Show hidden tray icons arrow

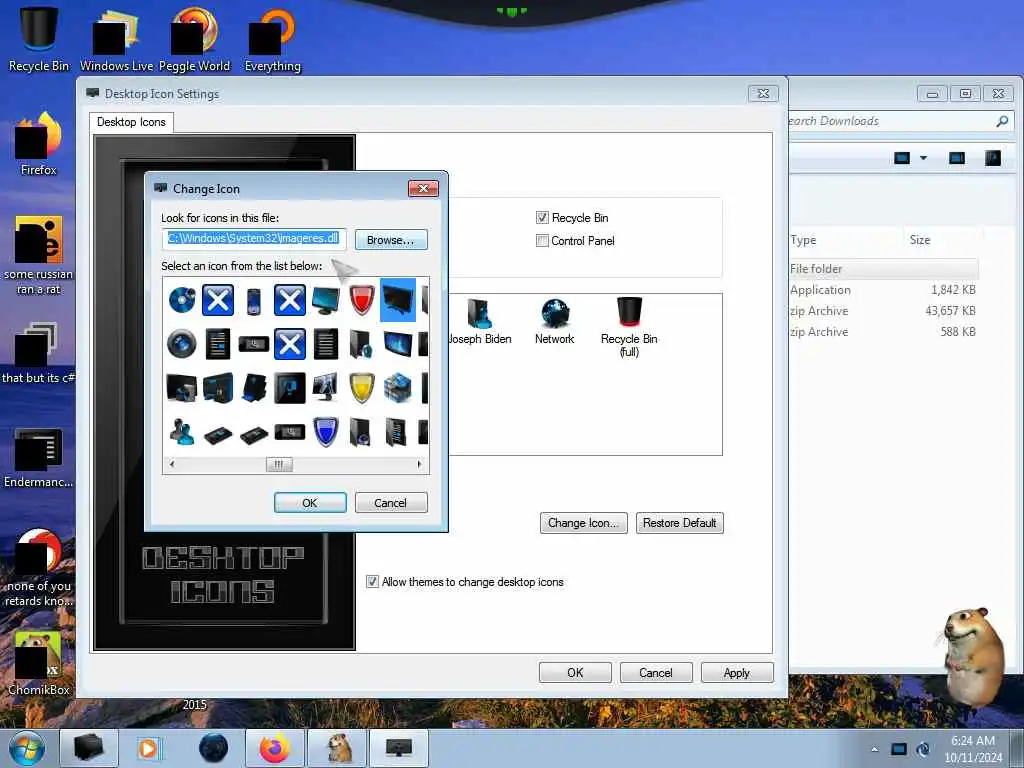(x=874, y=749)
